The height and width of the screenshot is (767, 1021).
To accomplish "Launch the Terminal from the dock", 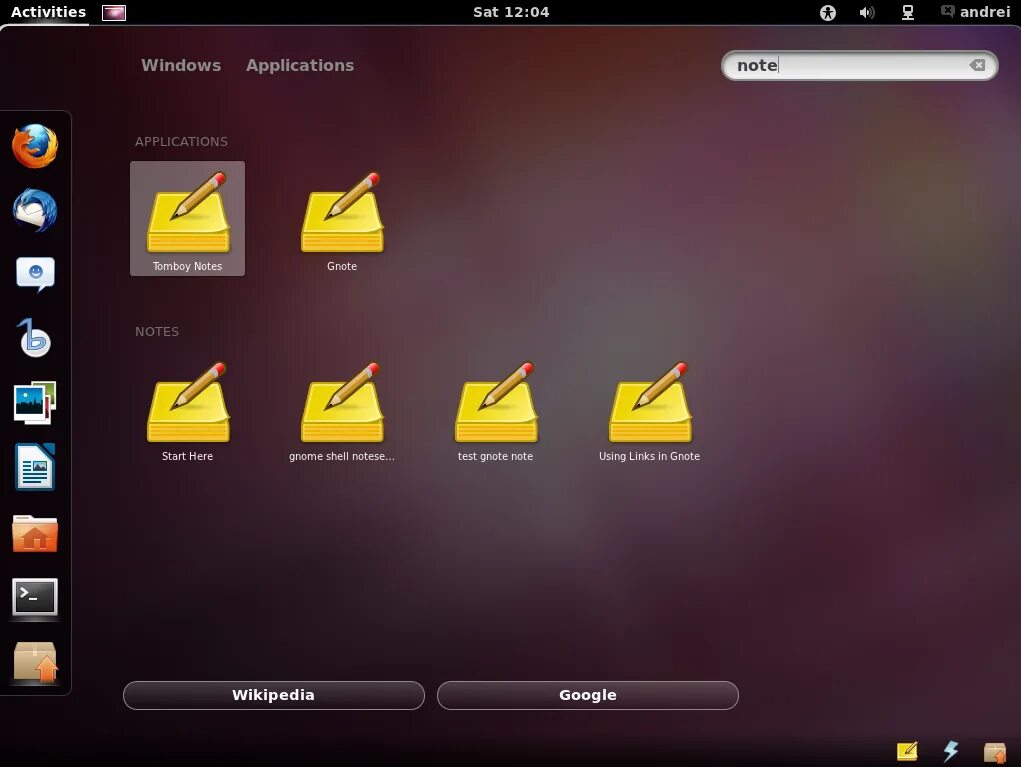I will coord(35,597).
